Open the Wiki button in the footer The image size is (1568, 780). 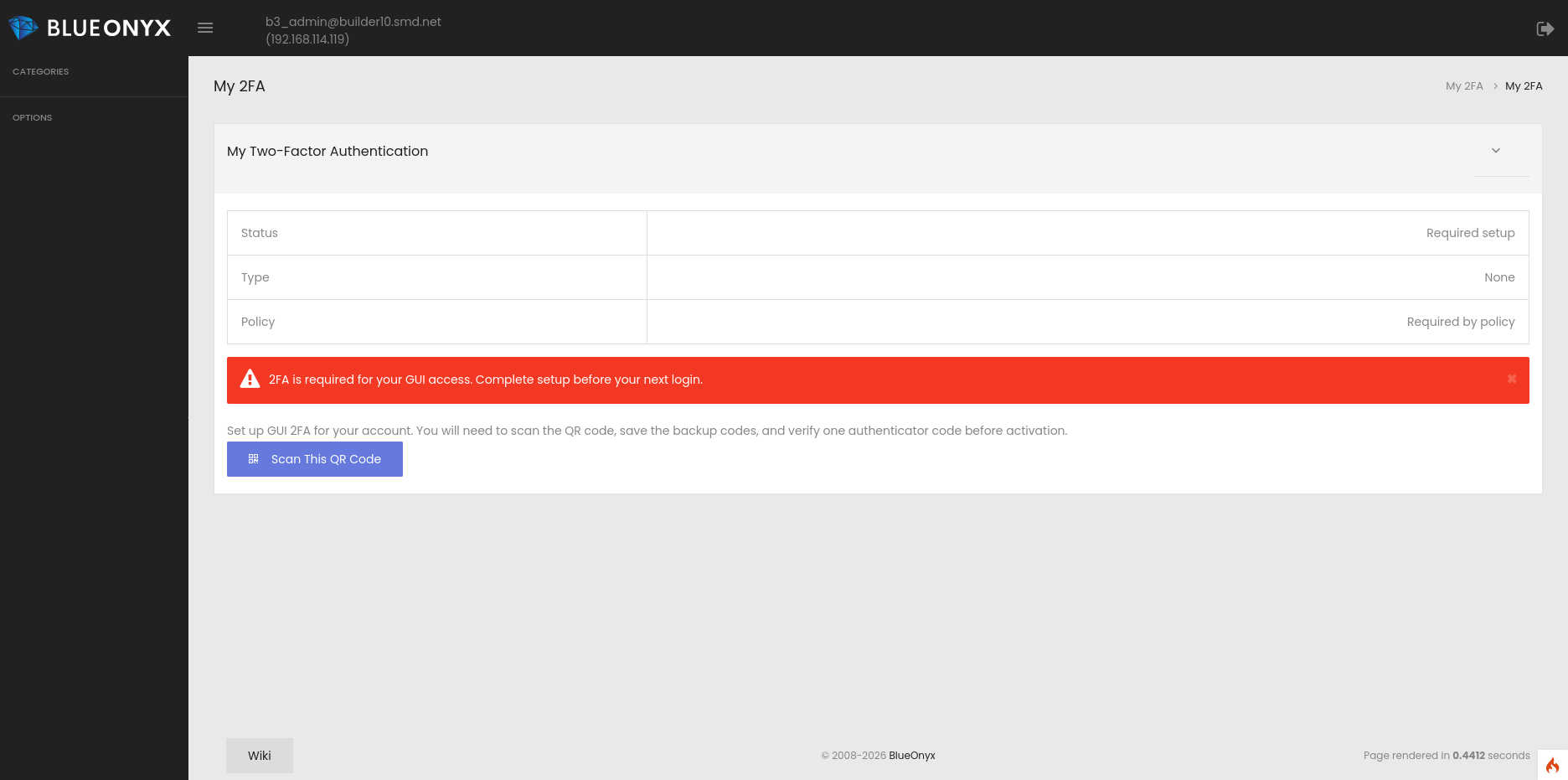point(260,756)
